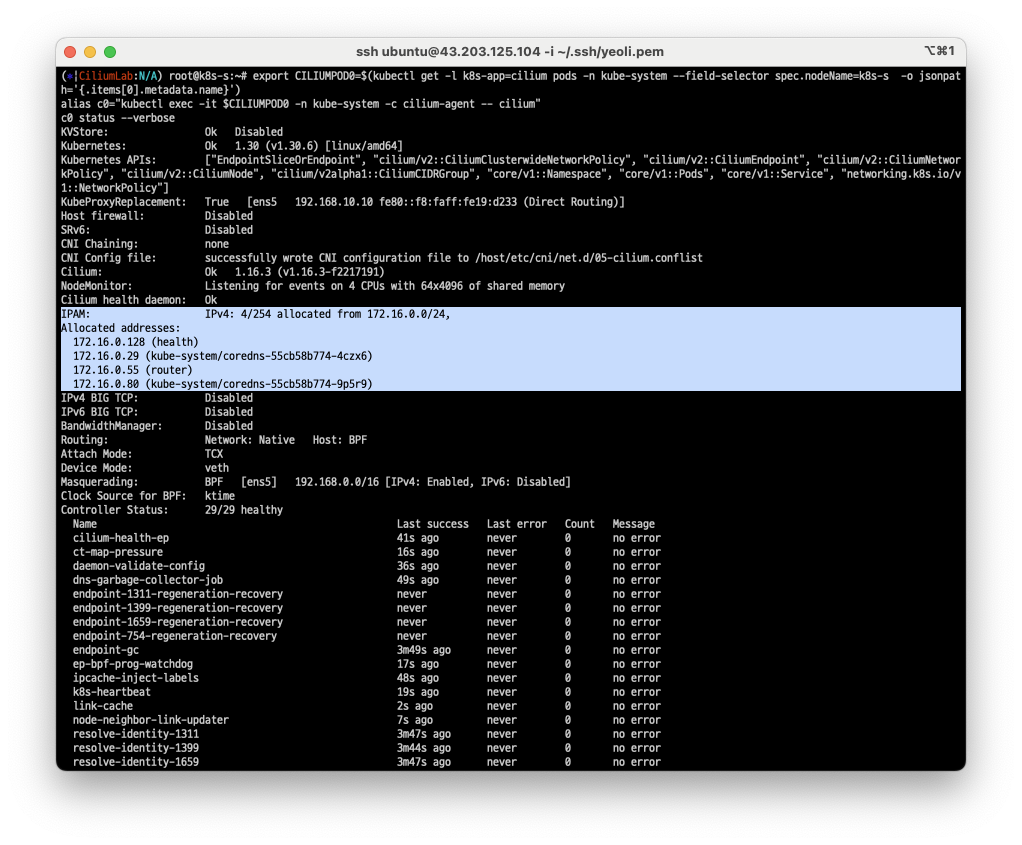The height and width of the screenshot is (845, 1022).
Task: Click the 'BandwidthManager:' label
Action: pyautogui.click(x=111, y=426)
